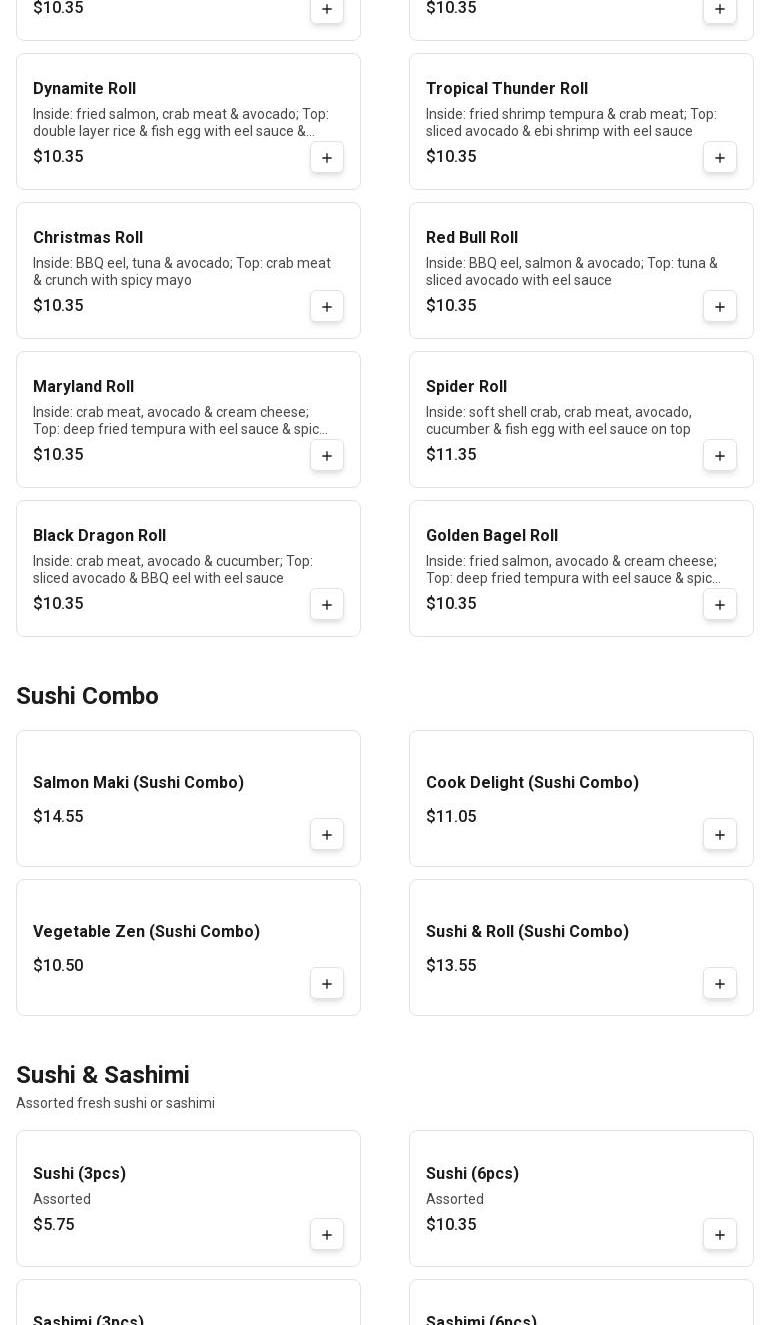View Salmon Maki (Sushi Combo) details

138,783
